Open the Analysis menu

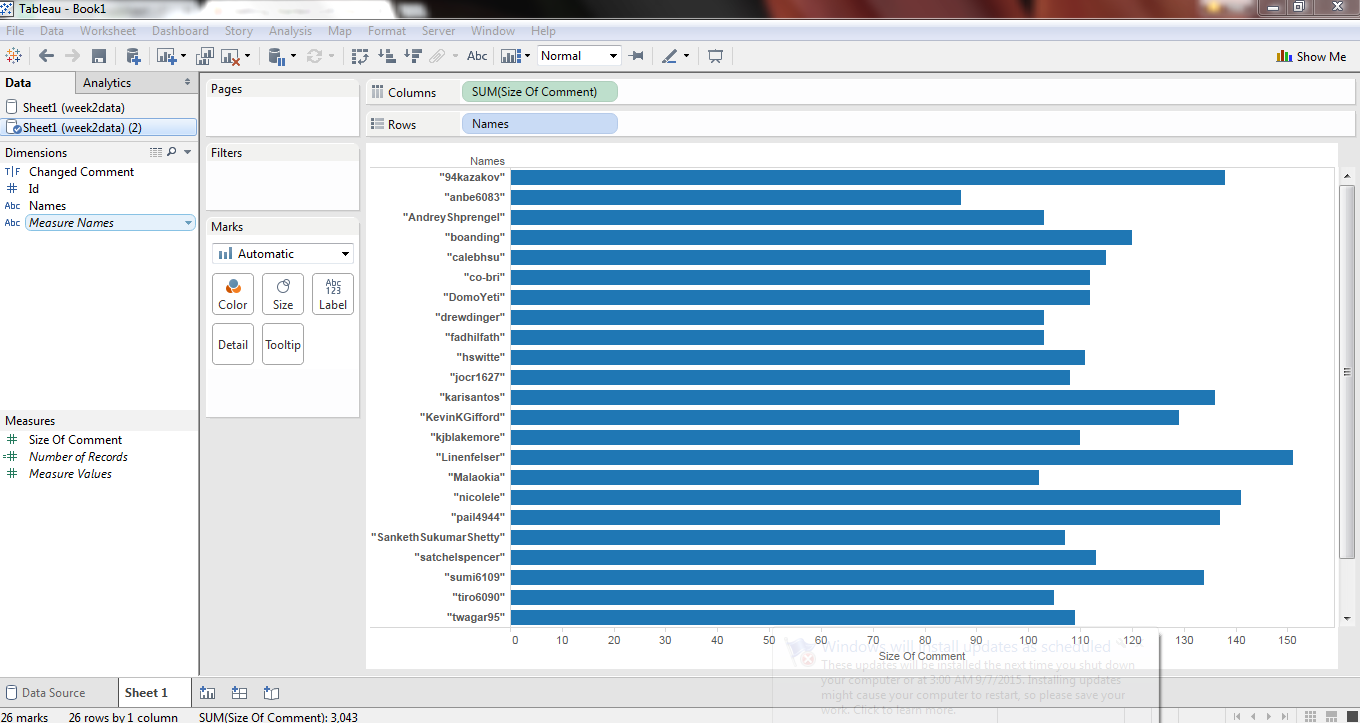point(290,31)
